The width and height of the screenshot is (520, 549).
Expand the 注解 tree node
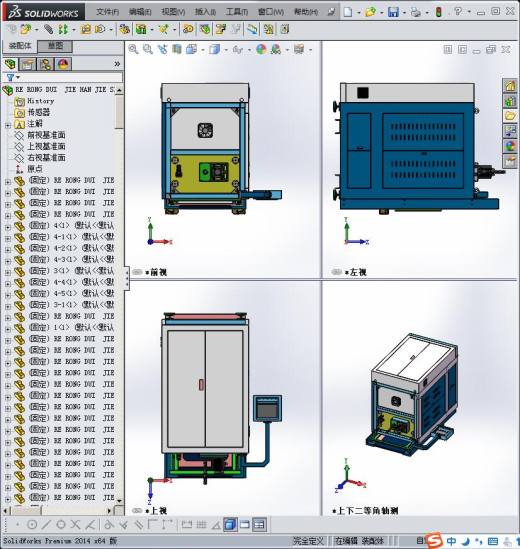pyautogui.click(x=8, y=125)
